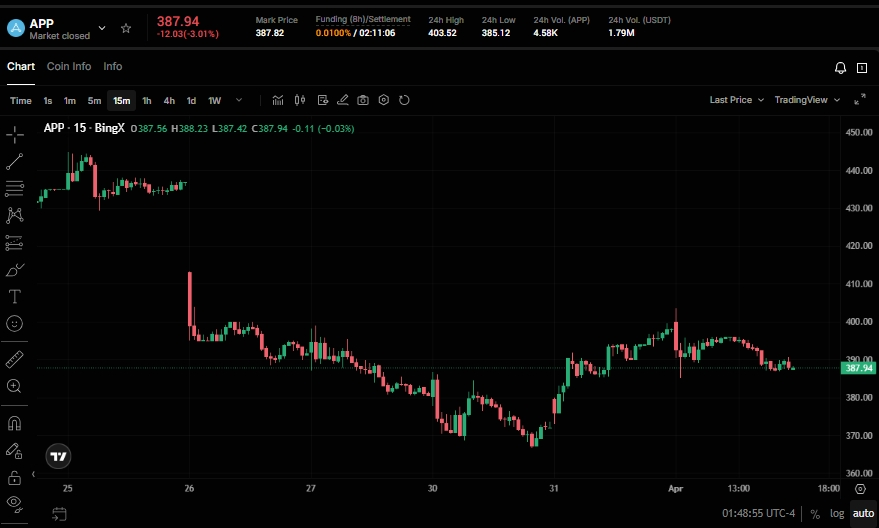Screen dimensions: 879x528
Task: Open the emoji sticker tool
Action: 15,324
